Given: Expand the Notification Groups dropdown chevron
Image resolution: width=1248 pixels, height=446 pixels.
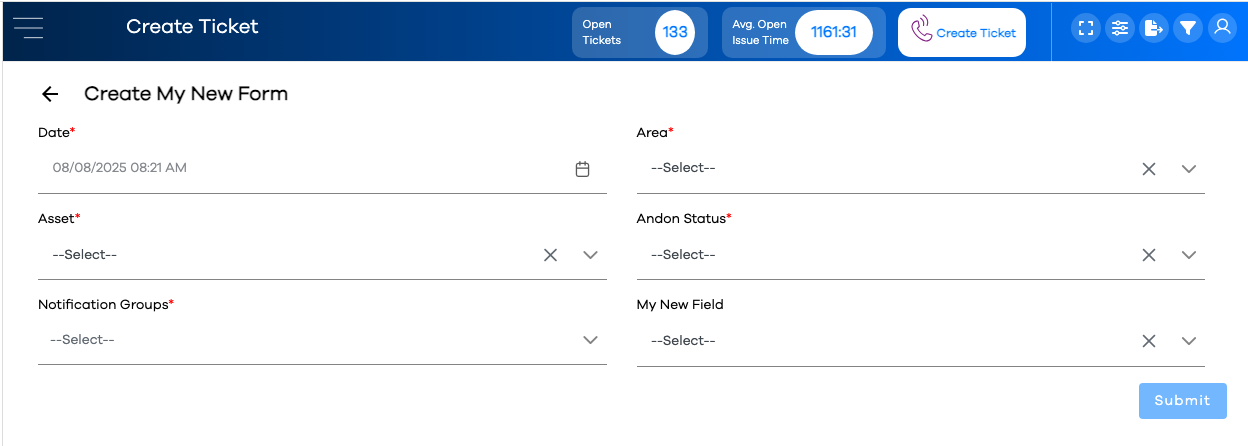Looking at the screenshot, I should click(590, 340).
